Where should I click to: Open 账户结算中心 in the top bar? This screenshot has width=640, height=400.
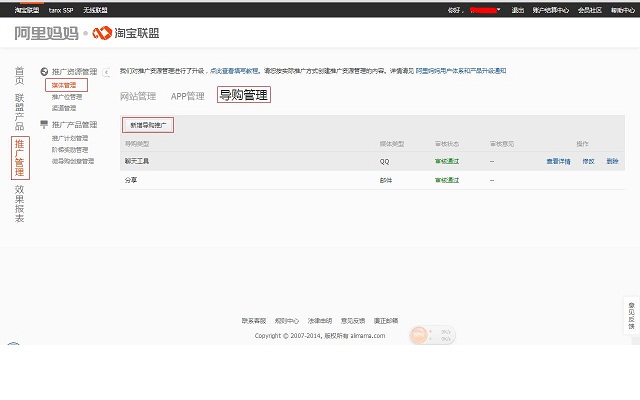(x=551, y=10)
